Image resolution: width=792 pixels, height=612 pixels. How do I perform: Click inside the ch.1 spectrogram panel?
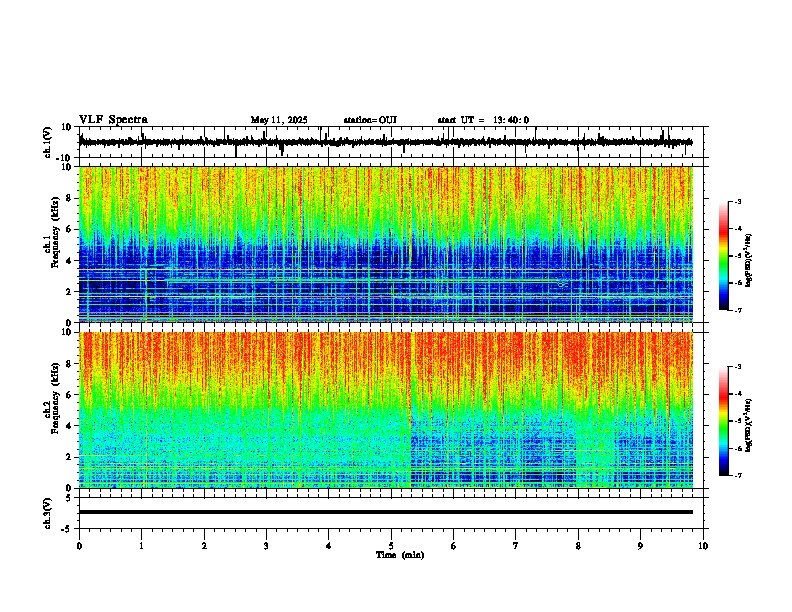point(386,244)
